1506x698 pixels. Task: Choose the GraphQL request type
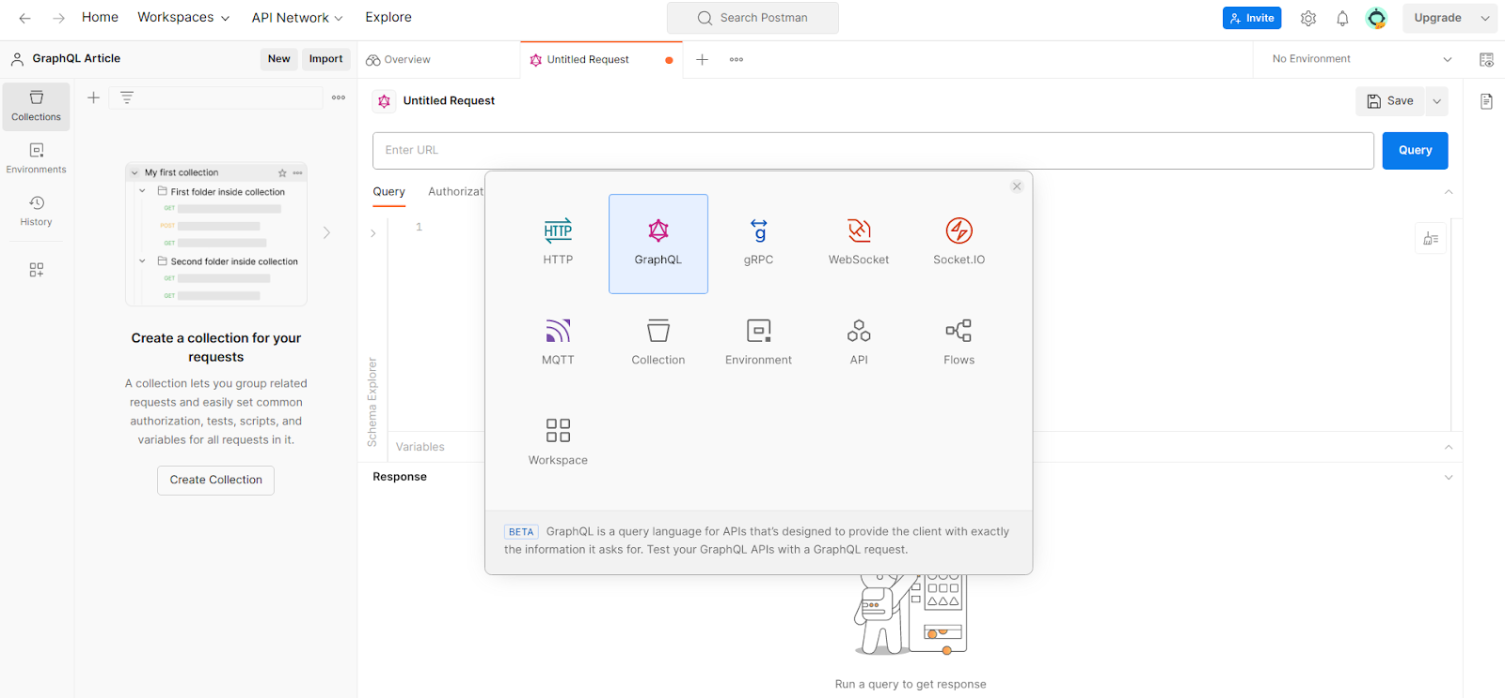(x=658, y=243)
